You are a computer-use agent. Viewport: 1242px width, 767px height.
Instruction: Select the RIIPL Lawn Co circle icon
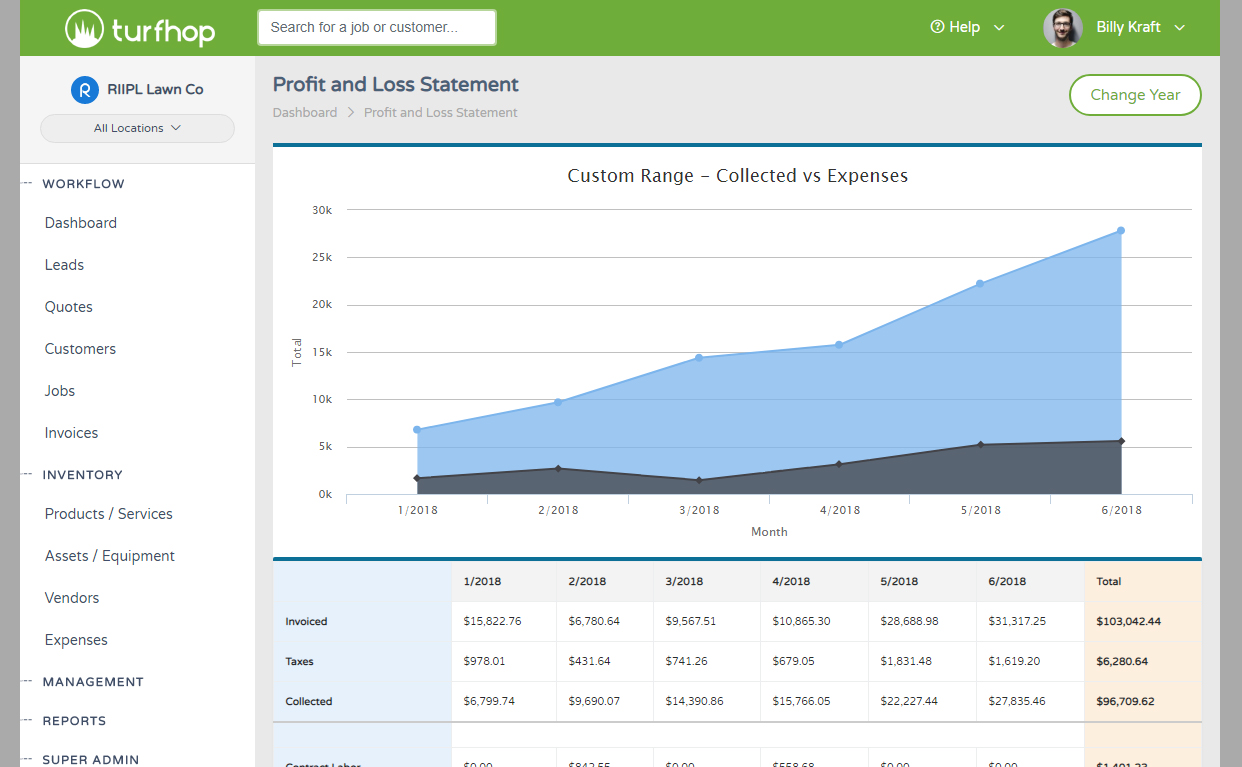point(84,89)
